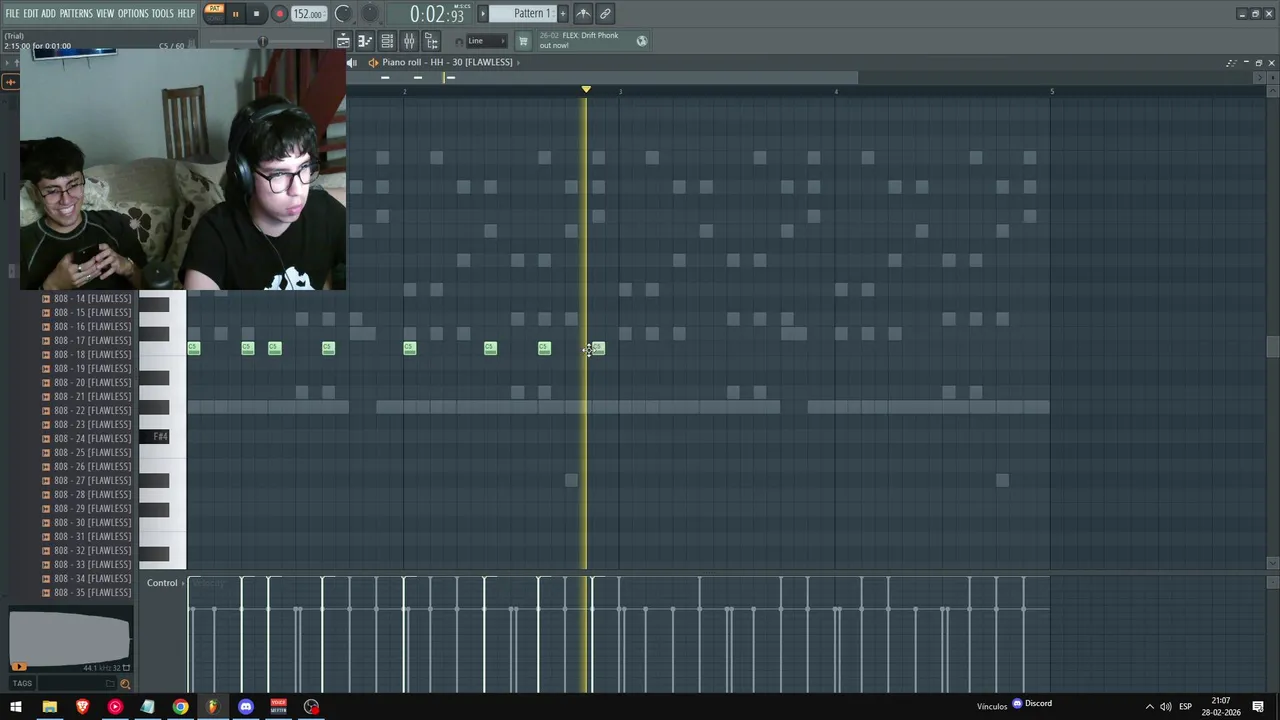Click sample icon next to 808 - 22 [FLAWLESS]
Image resolution: width=1280 pixels, height=720 pixels.
(45, 411)
